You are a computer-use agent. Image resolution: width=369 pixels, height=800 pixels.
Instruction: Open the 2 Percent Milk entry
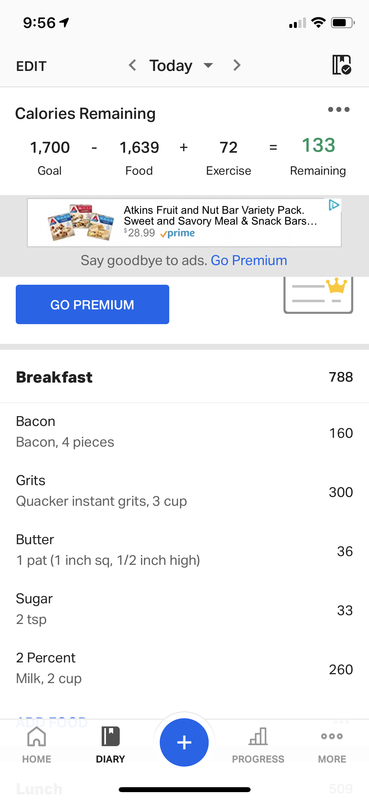tap(184, 668)
